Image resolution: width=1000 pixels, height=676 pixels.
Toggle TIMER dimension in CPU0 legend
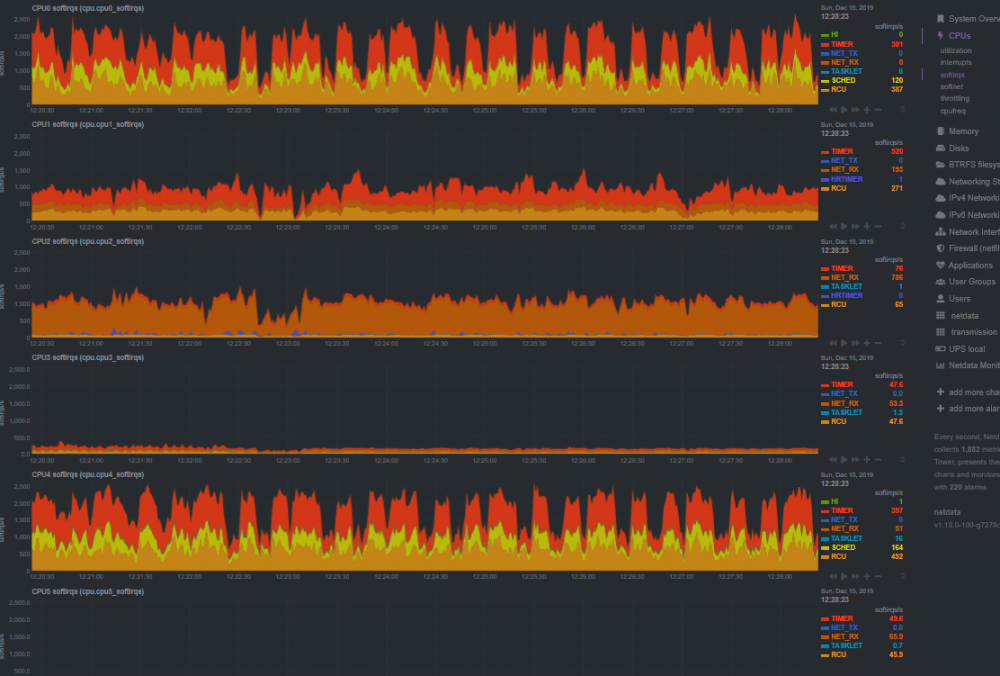[x=842, y=44]
